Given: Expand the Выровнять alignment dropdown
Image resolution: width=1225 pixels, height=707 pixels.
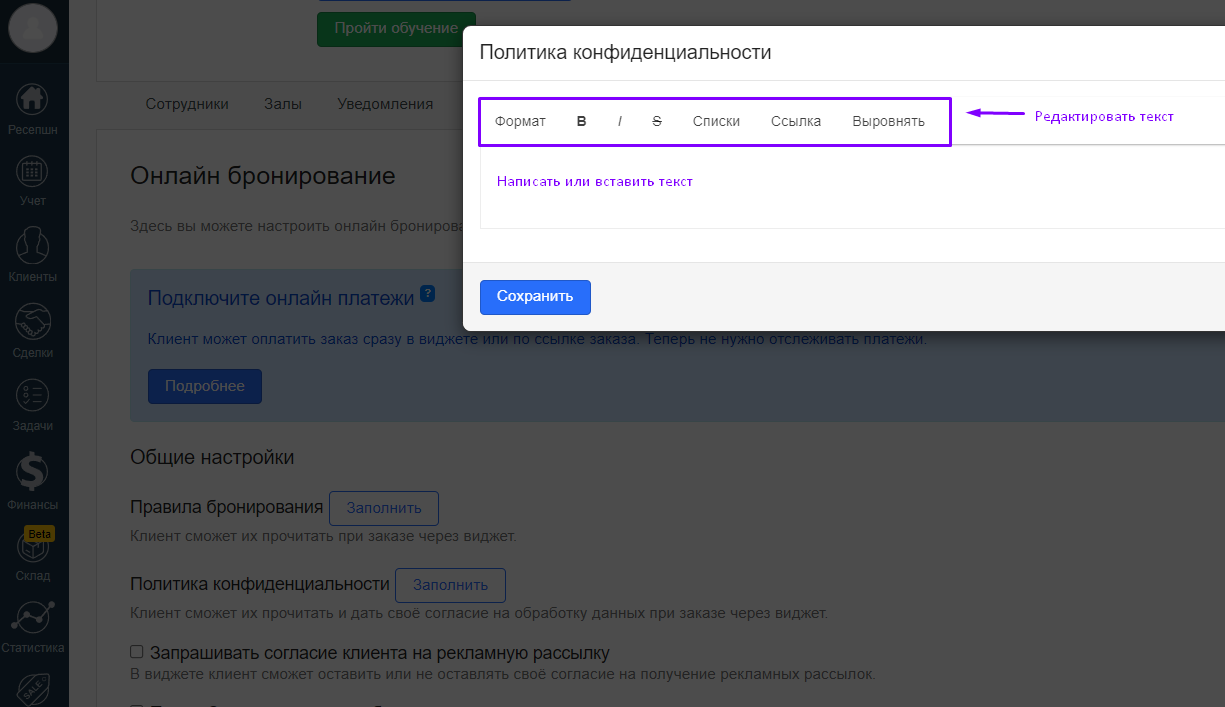Looking at the screenshot, I should click(x=888, y=121).
